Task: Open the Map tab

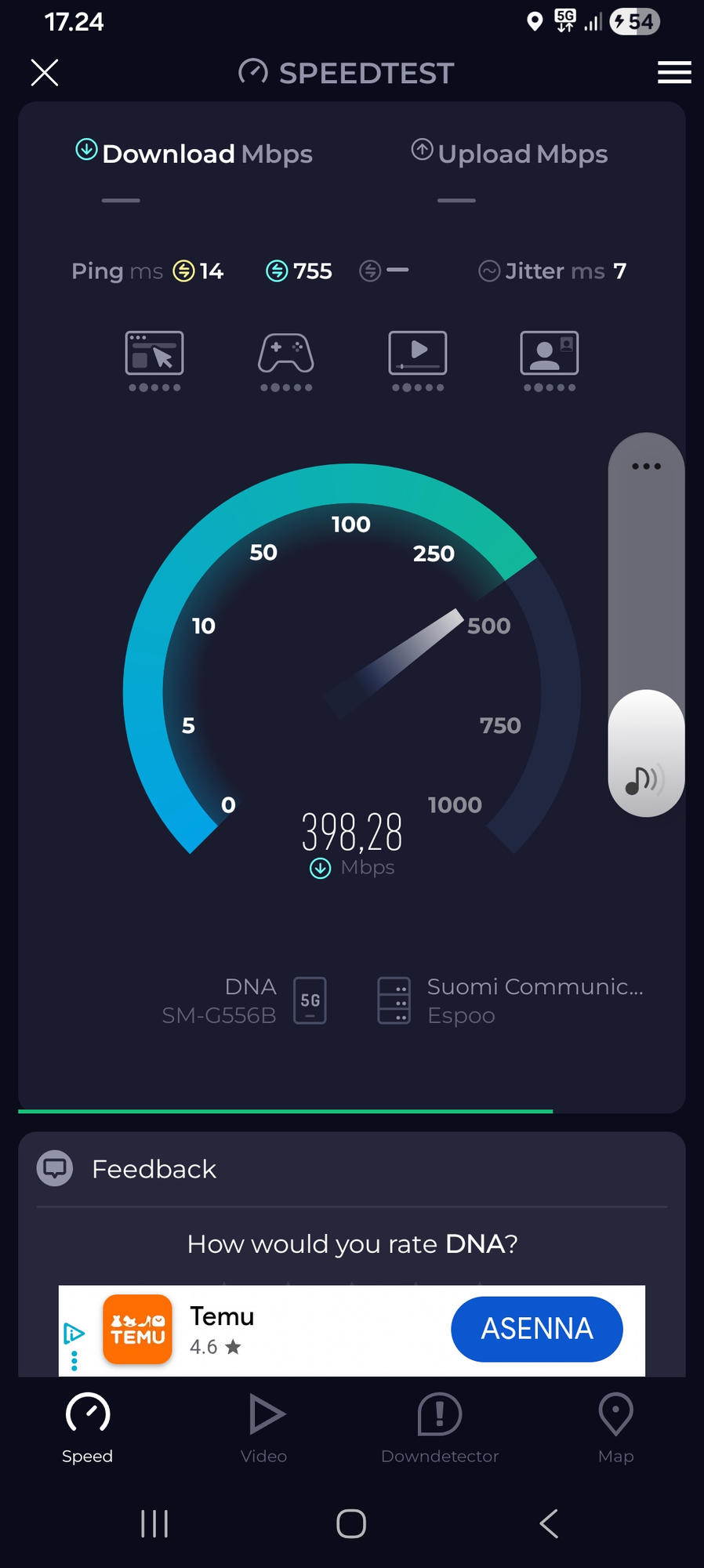Action: pyautogui.click(x=615, y=1428)
